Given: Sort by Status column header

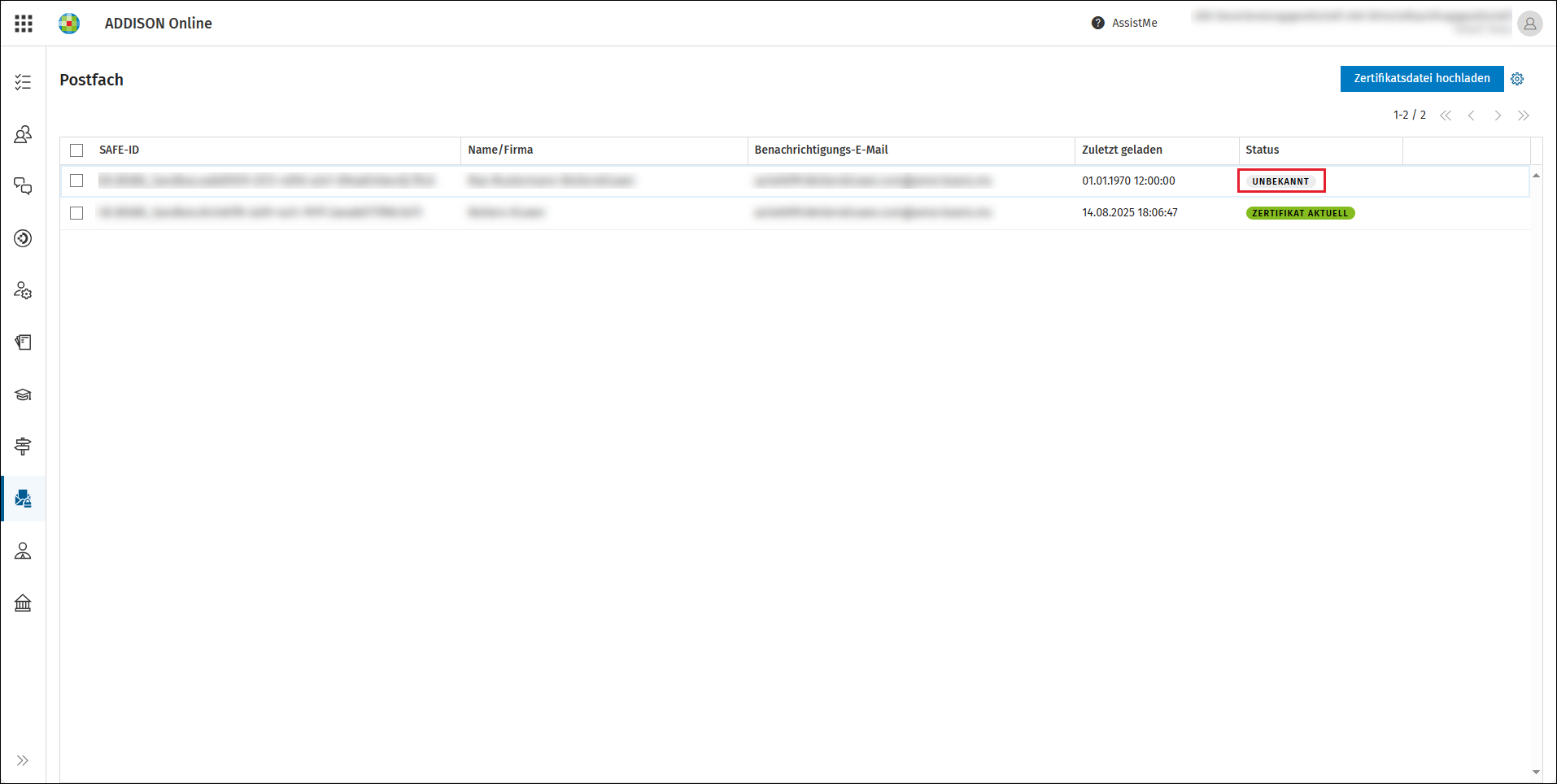Looking at the screenshot, I should (1262, 150).
